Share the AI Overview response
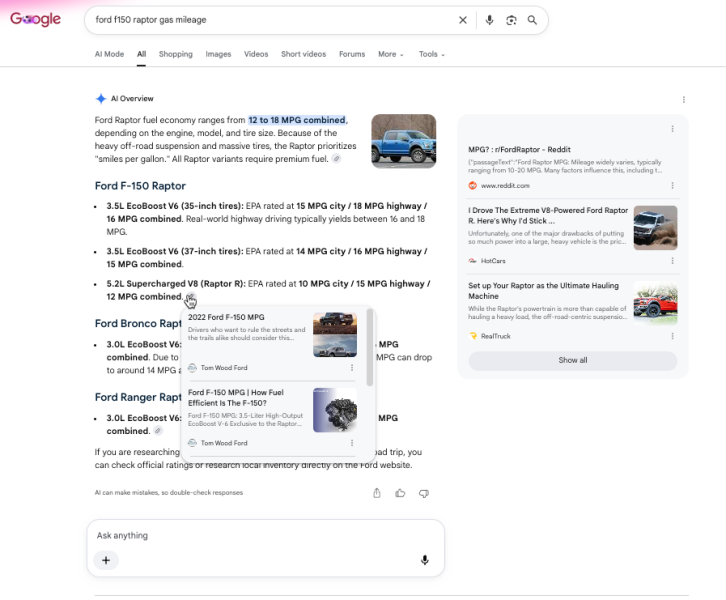Viewport: 726px width, 600px height. (377, 493)
